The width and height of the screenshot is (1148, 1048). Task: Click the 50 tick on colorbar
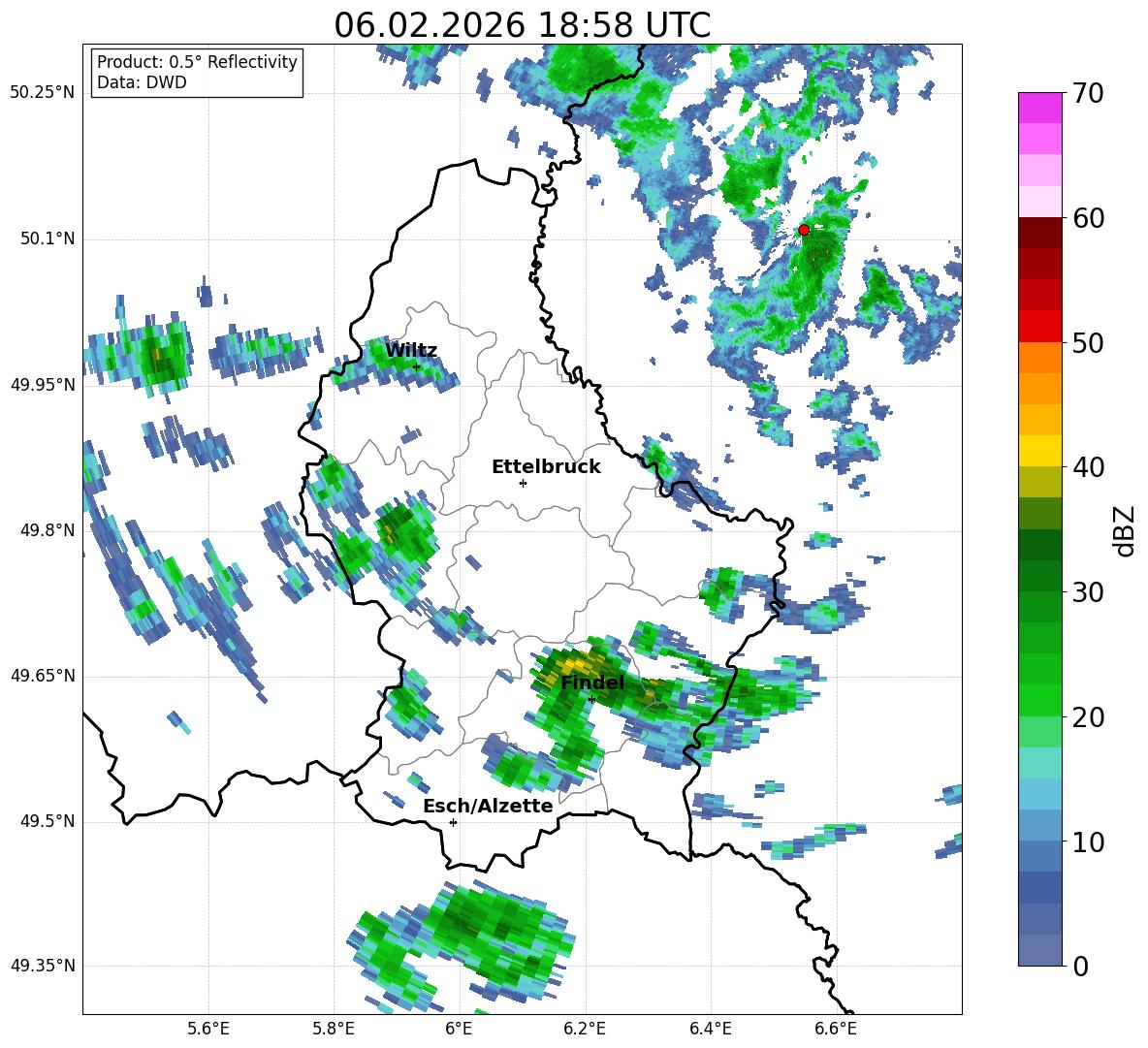point(1087,342)
